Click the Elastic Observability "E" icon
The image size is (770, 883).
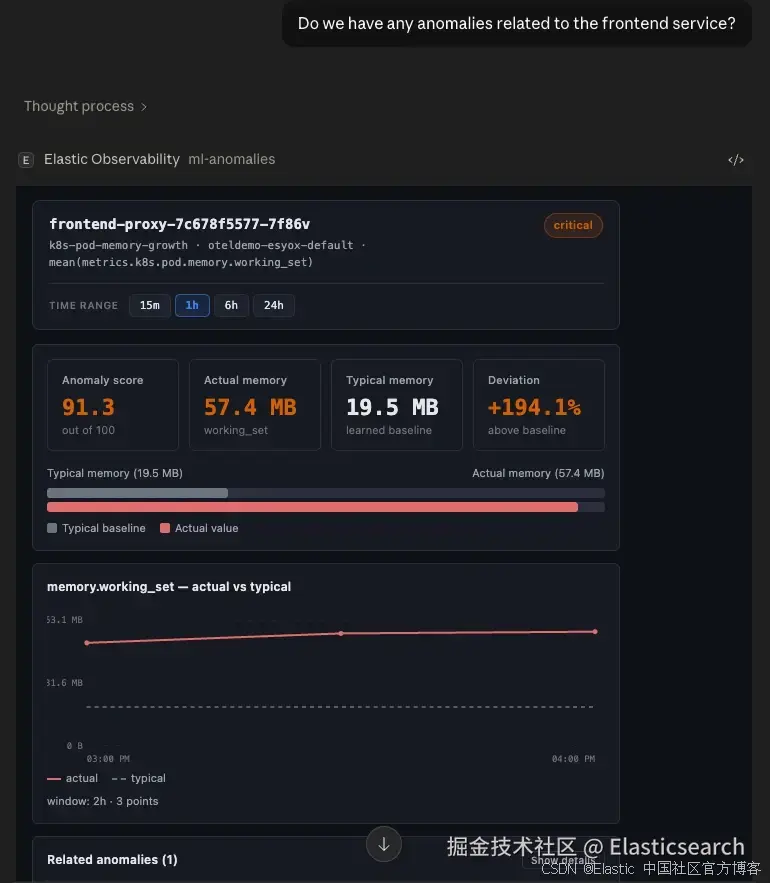click(x=26, y=160)
